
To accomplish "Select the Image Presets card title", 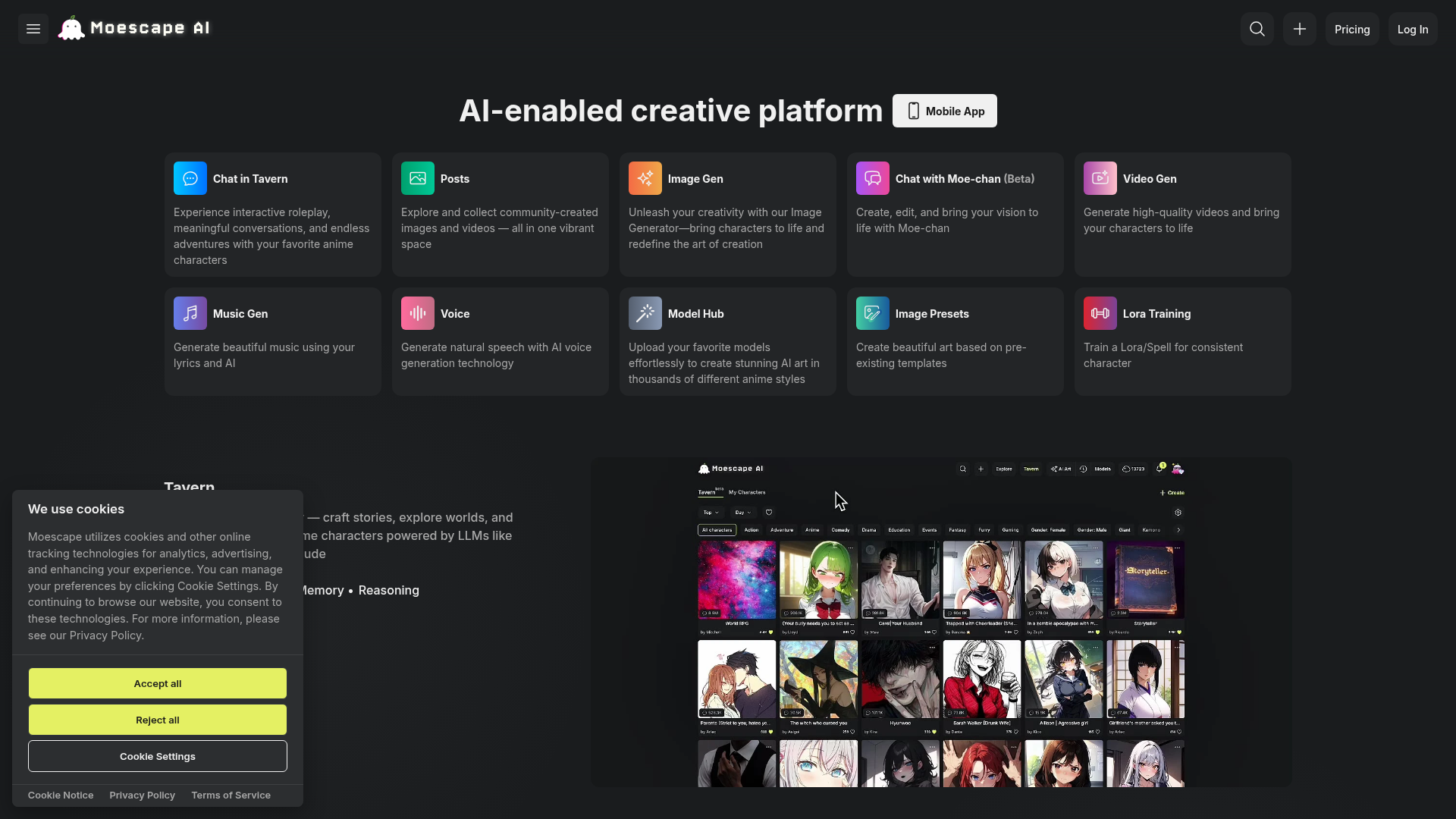I will (x=932, y=314).
